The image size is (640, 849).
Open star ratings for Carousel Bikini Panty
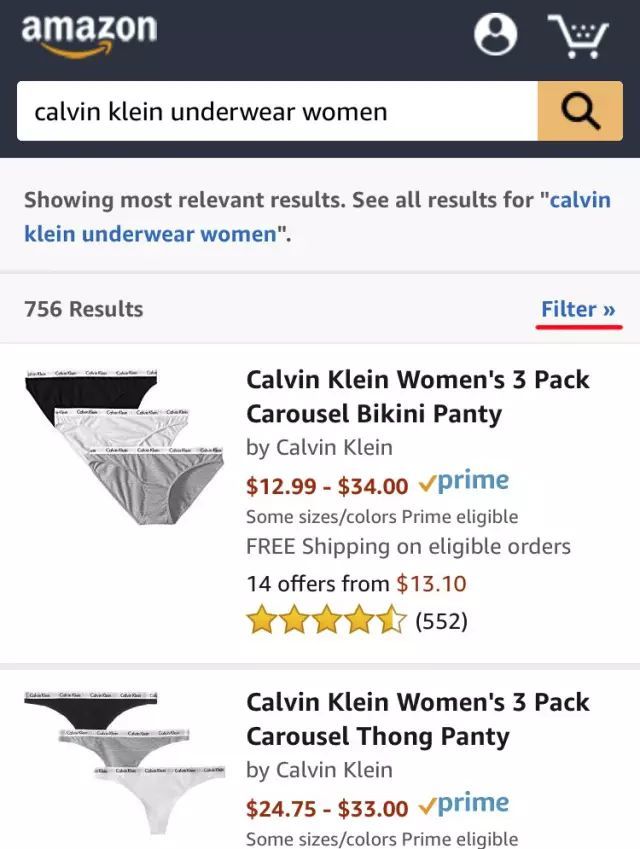[x=326, y=620]
